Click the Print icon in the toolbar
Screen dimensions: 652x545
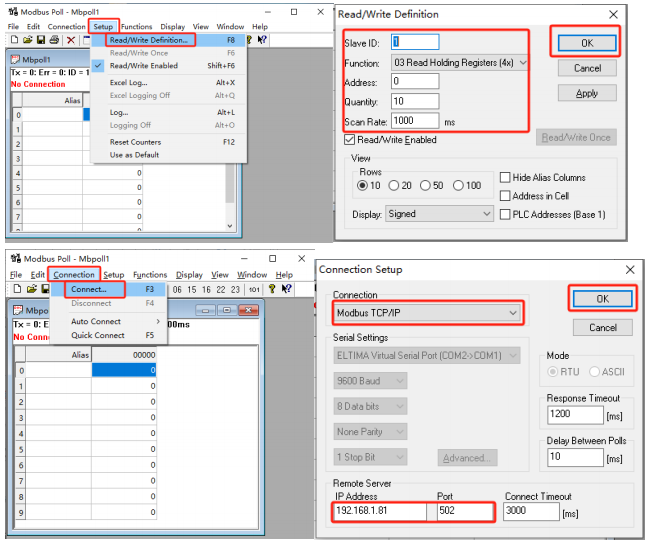[x=54, y=40]
